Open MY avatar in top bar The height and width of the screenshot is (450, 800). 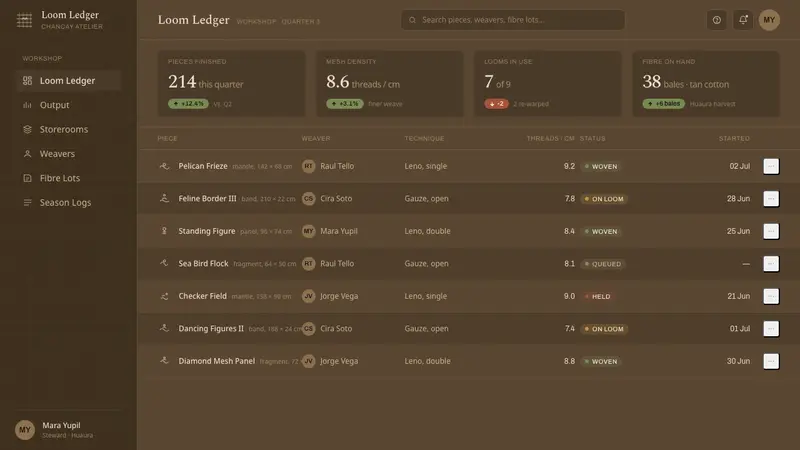[x=769, y=20]
